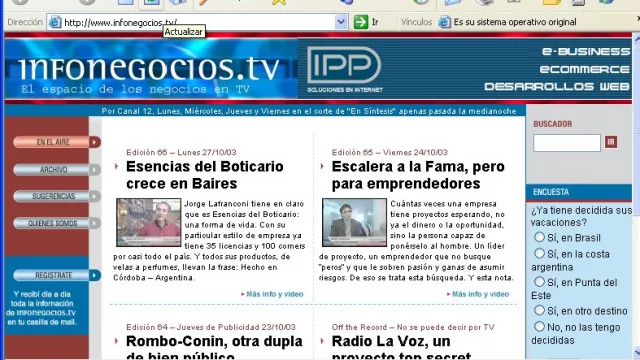Open the QUIENES SOMOS section
Screen dimensions: 640x360
pyautogui.click(x=57, y=223)
